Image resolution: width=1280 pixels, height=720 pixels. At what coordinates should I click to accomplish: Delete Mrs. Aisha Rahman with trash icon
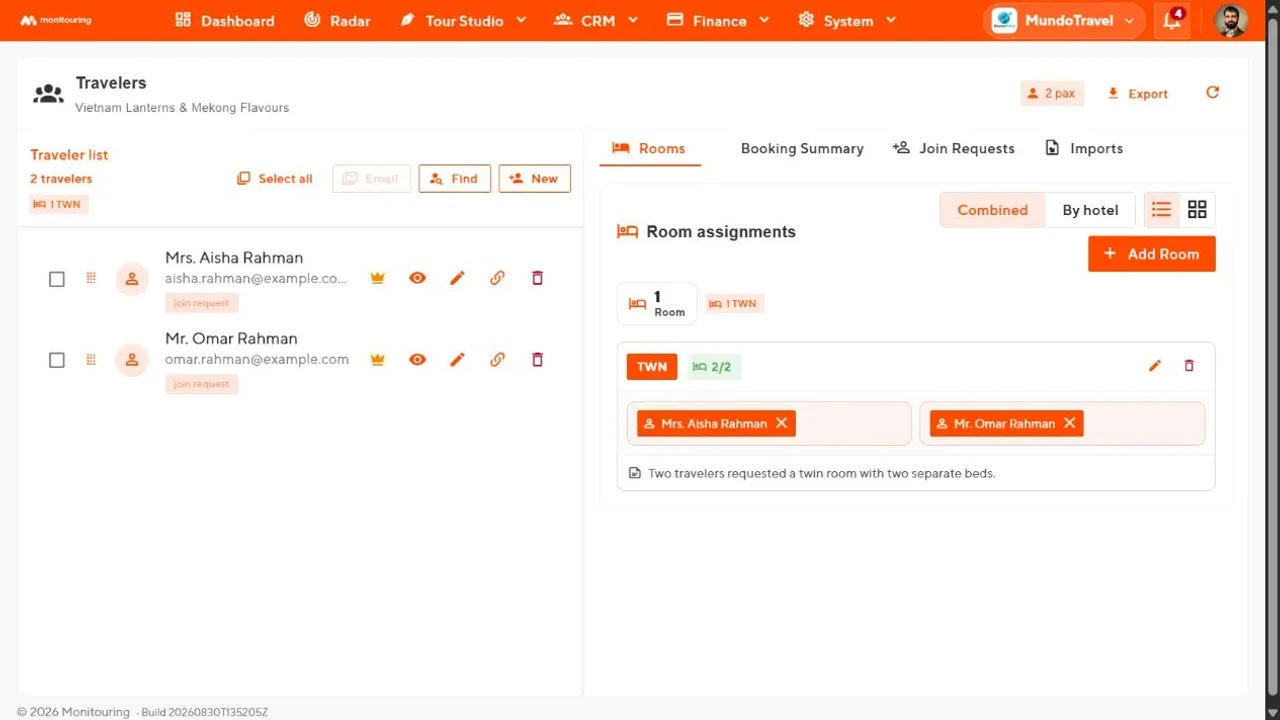point(537,278)
